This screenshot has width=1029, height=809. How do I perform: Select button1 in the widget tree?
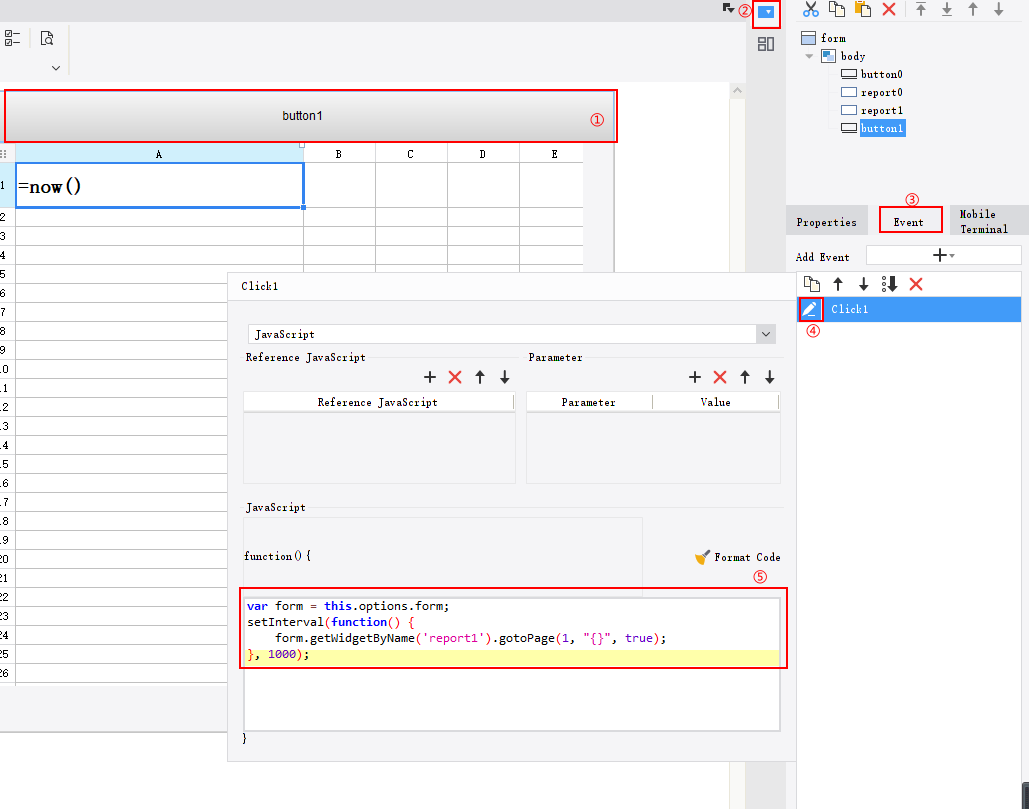point(881,128)
